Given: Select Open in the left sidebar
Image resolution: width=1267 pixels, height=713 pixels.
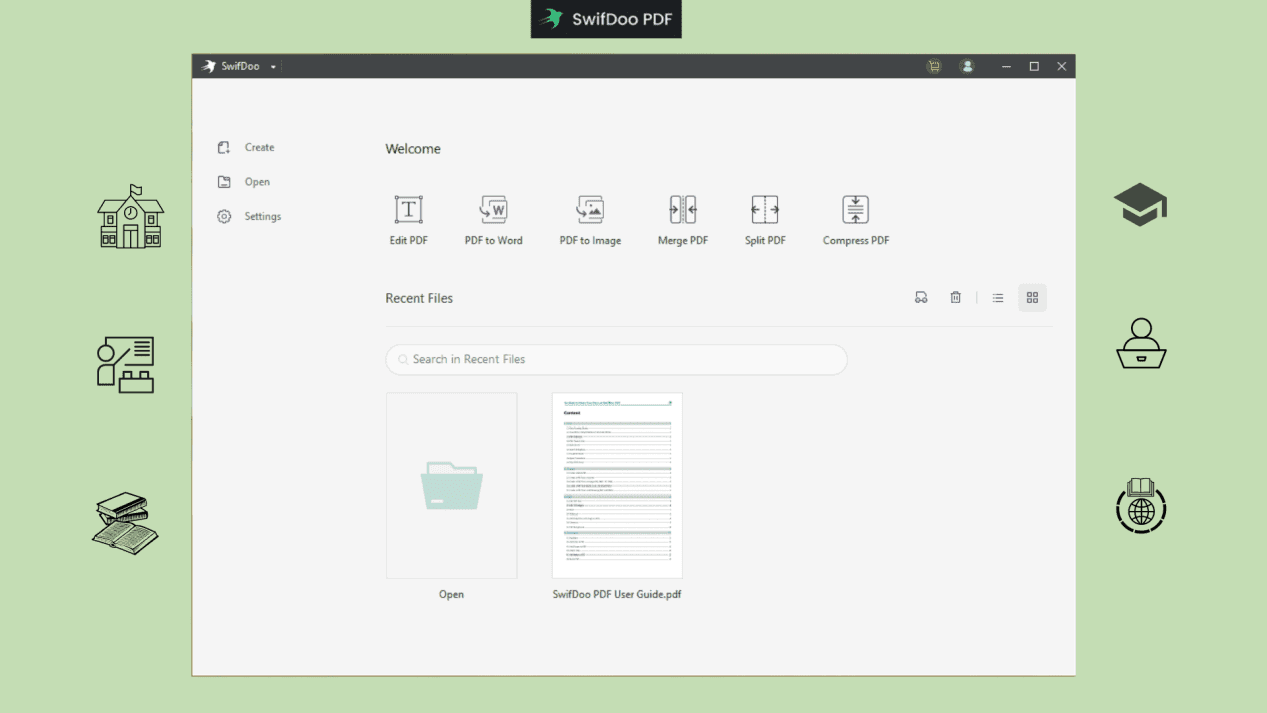Looking at the screenshot, I should click(257, 182).
